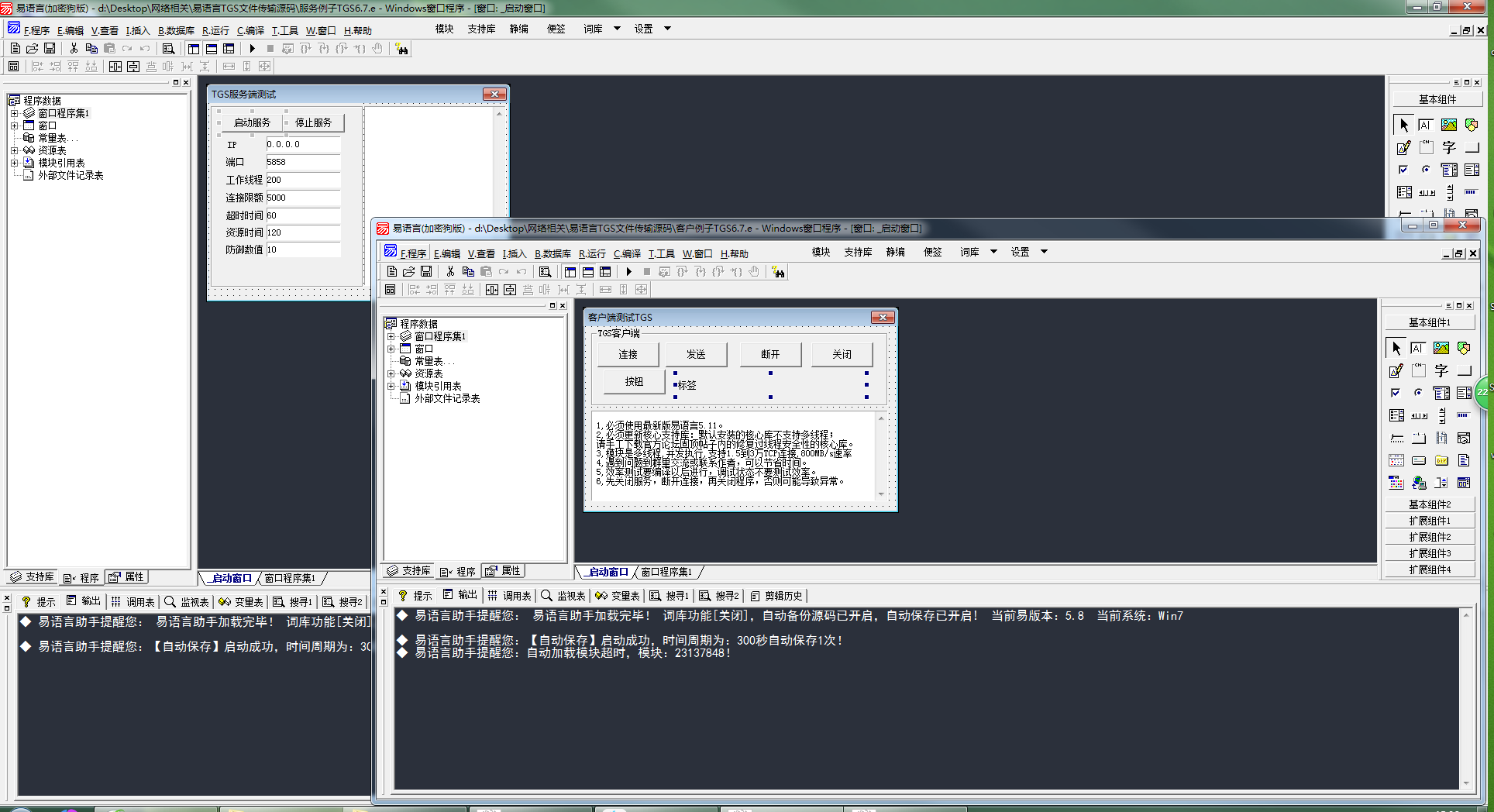Click 断开 button on 客户端测试TGS form

(x=770, y=354)
